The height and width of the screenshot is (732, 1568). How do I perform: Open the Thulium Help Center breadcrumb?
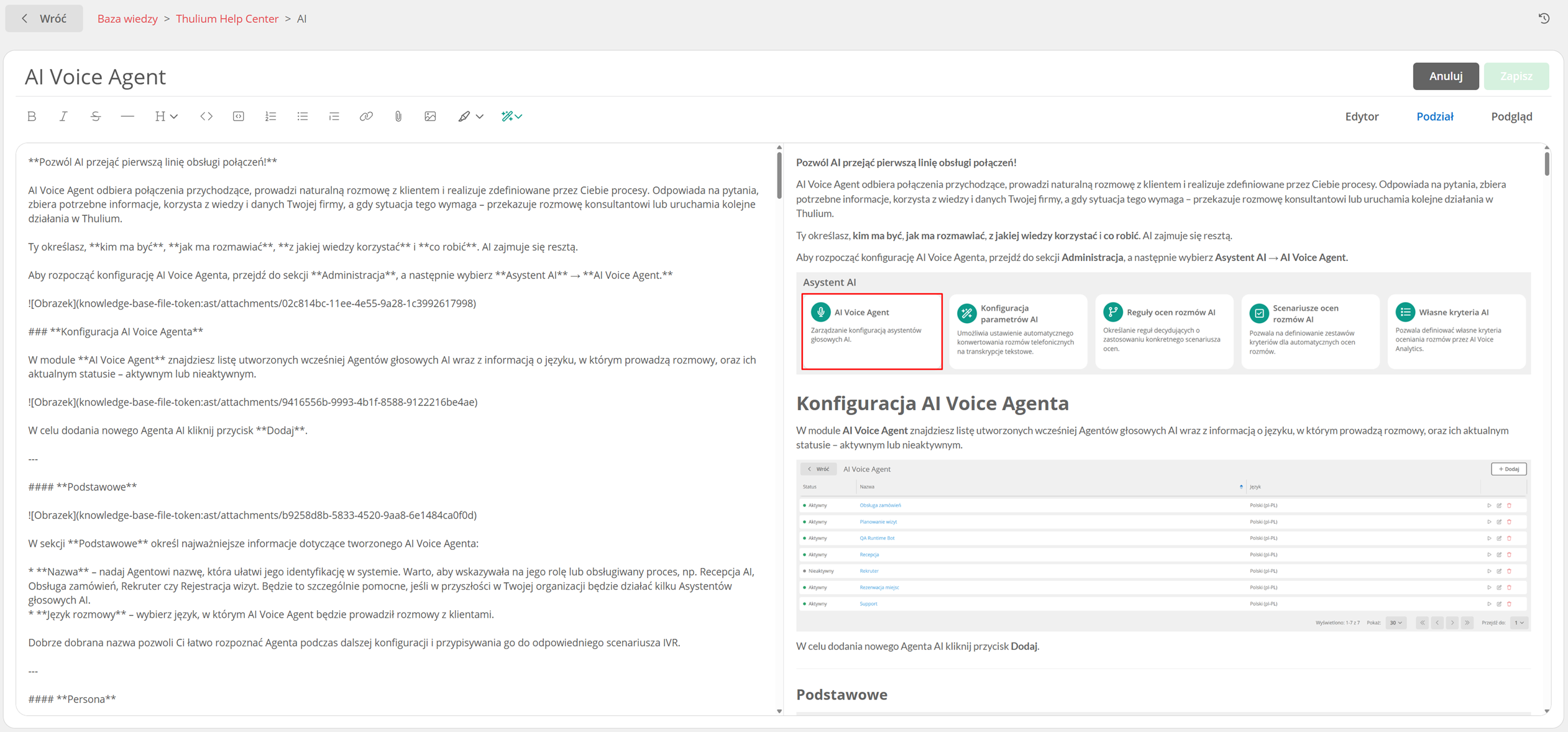[227, 19]
